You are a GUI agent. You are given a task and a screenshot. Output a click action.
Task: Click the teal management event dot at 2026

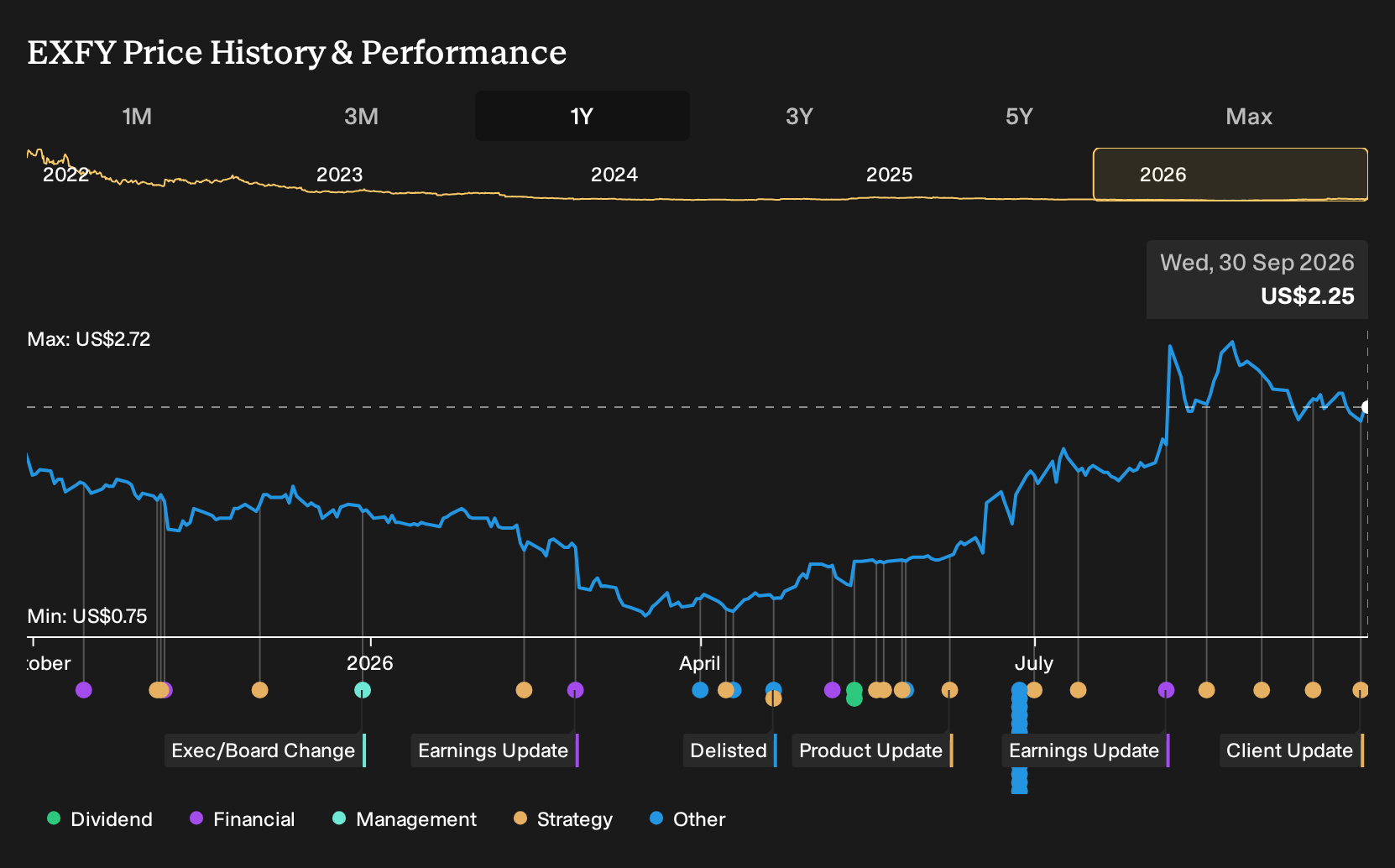[363, 690]
